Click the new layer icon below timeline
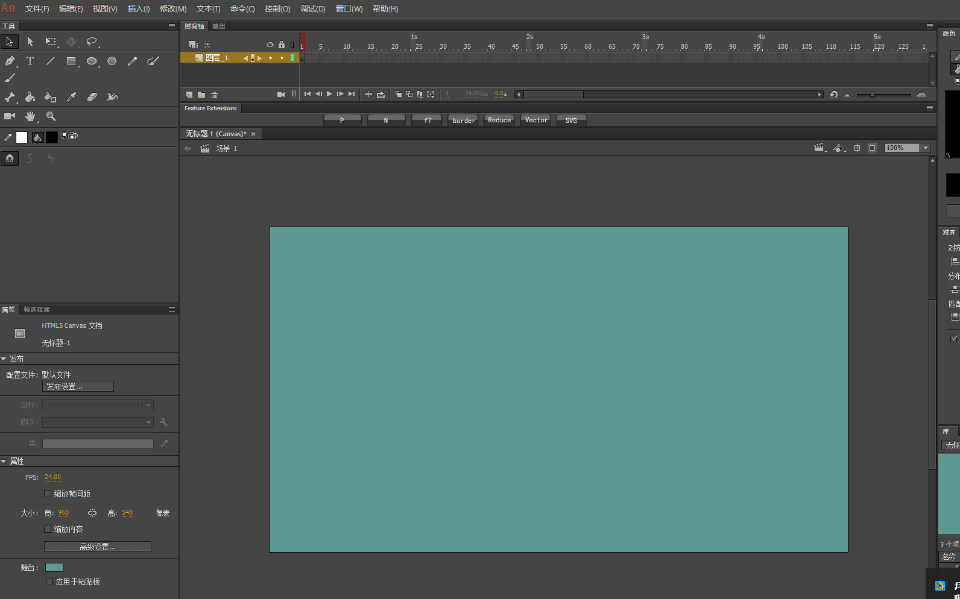This screenshot has height=599, width=960. click(x=189, y=95)
